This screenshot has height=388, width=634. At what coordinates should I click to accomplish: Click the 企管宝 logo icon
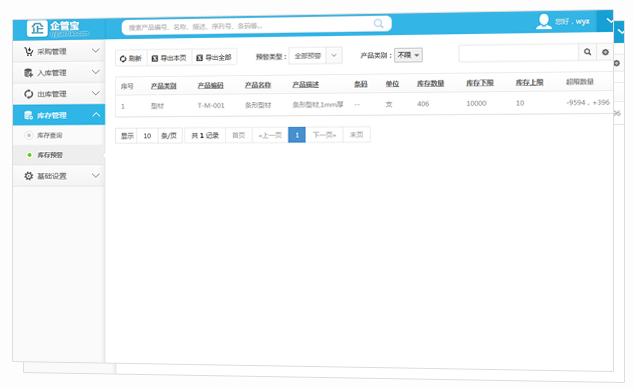point(37,28)
